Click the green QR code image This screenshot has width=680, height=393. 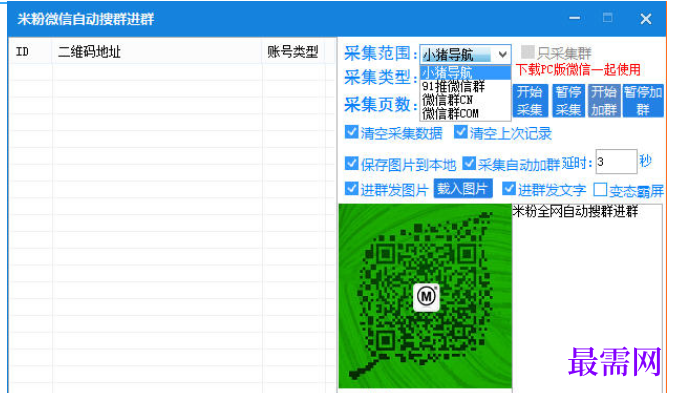click(425, 296)
